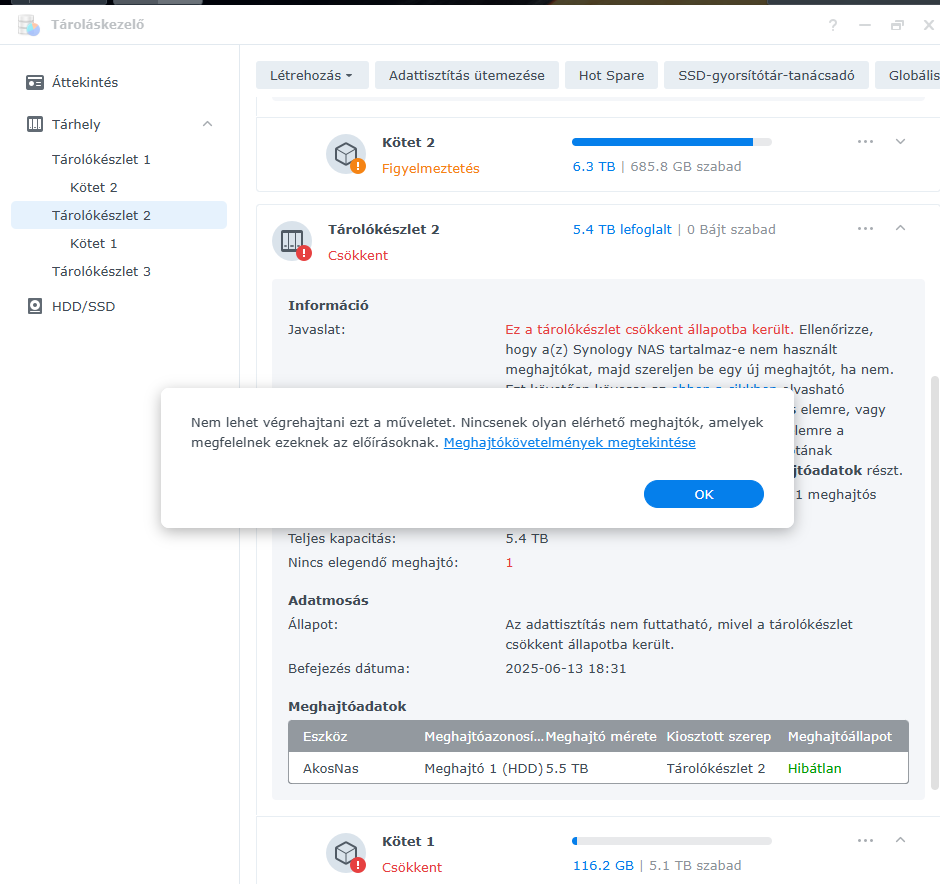The image size is (940, 884).
Task: Click the Kötet 2 volume warning icon
Action: pyautogui.click(x=347, y=154)
